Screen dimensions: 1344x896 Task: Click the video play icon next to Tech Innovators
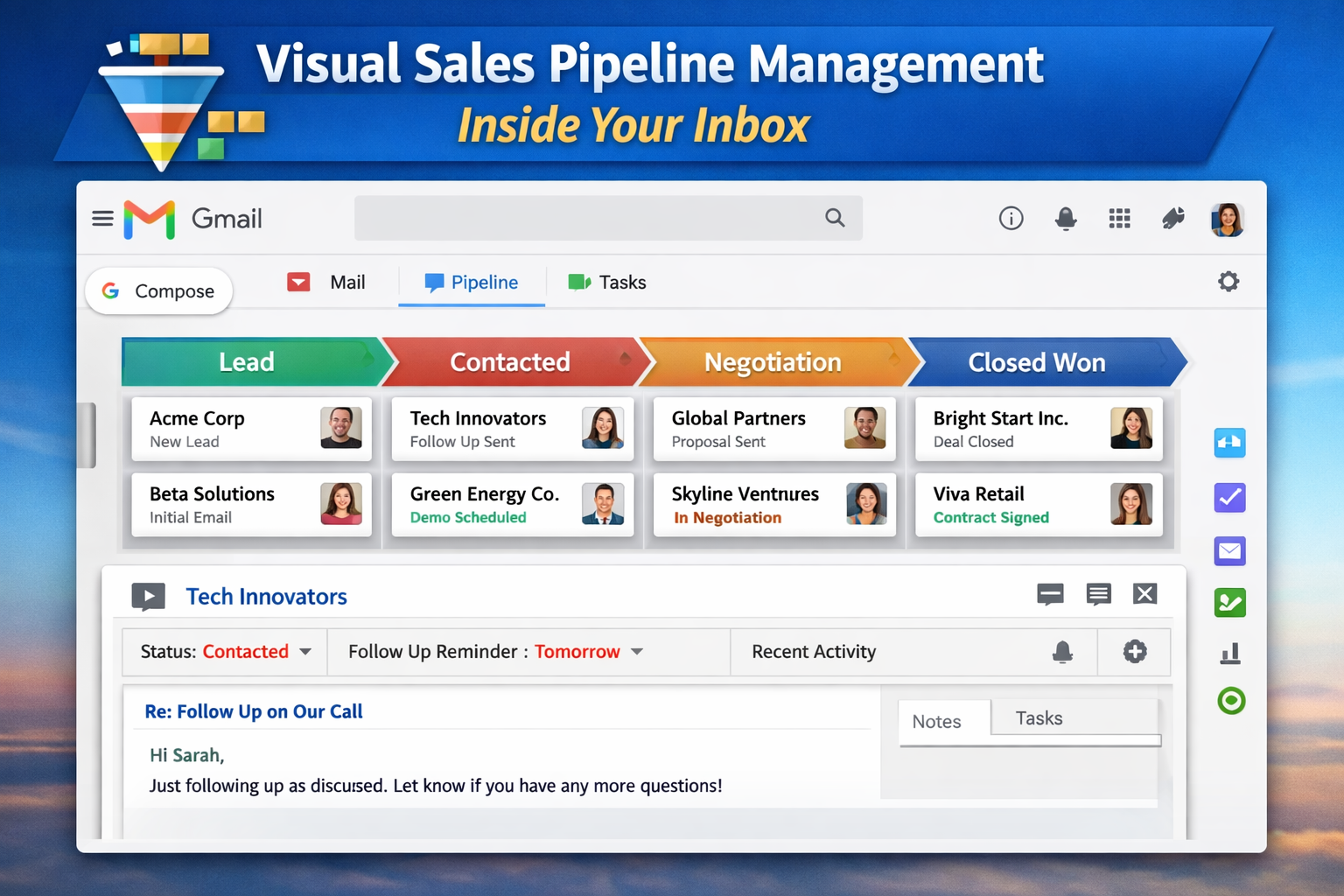pos(148,596)
